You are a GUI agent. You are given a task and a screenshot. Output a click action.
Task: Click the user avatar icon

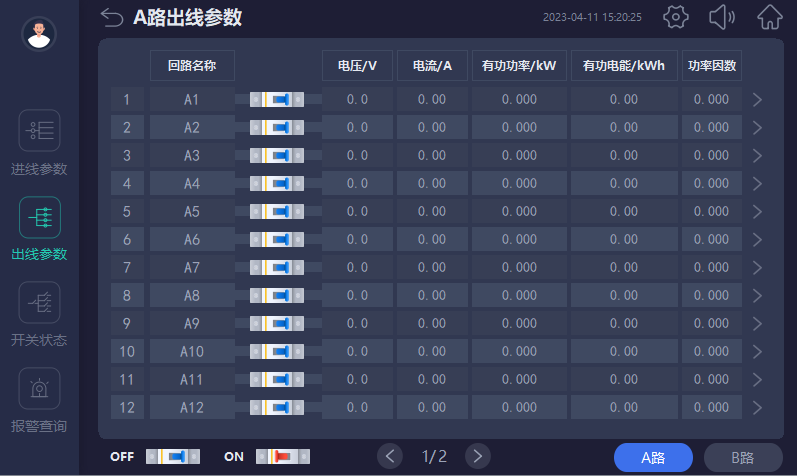[39, 35]
